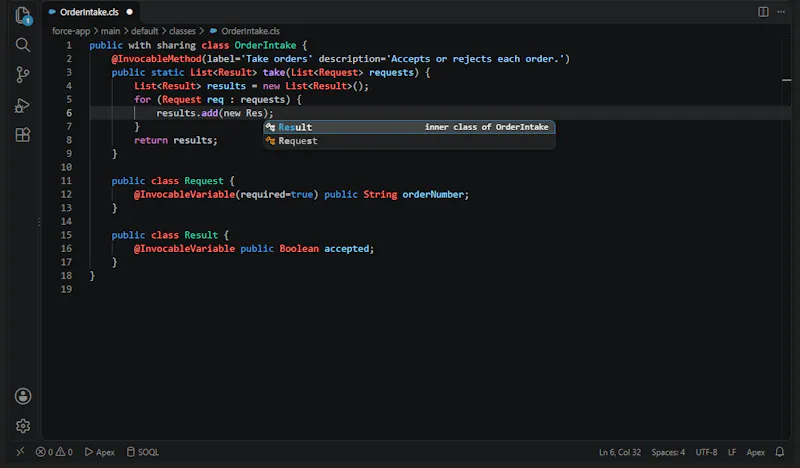Click the 'force-app' breadcrumb segment
This screenshot has height=468, width=800.
point(71,31)
